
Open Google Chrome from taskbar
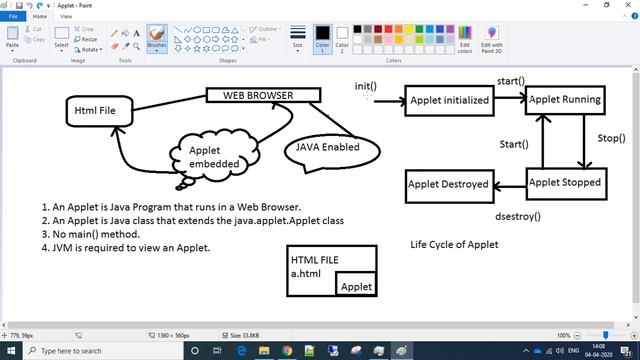pyautogui.click(x=287, y=351)
